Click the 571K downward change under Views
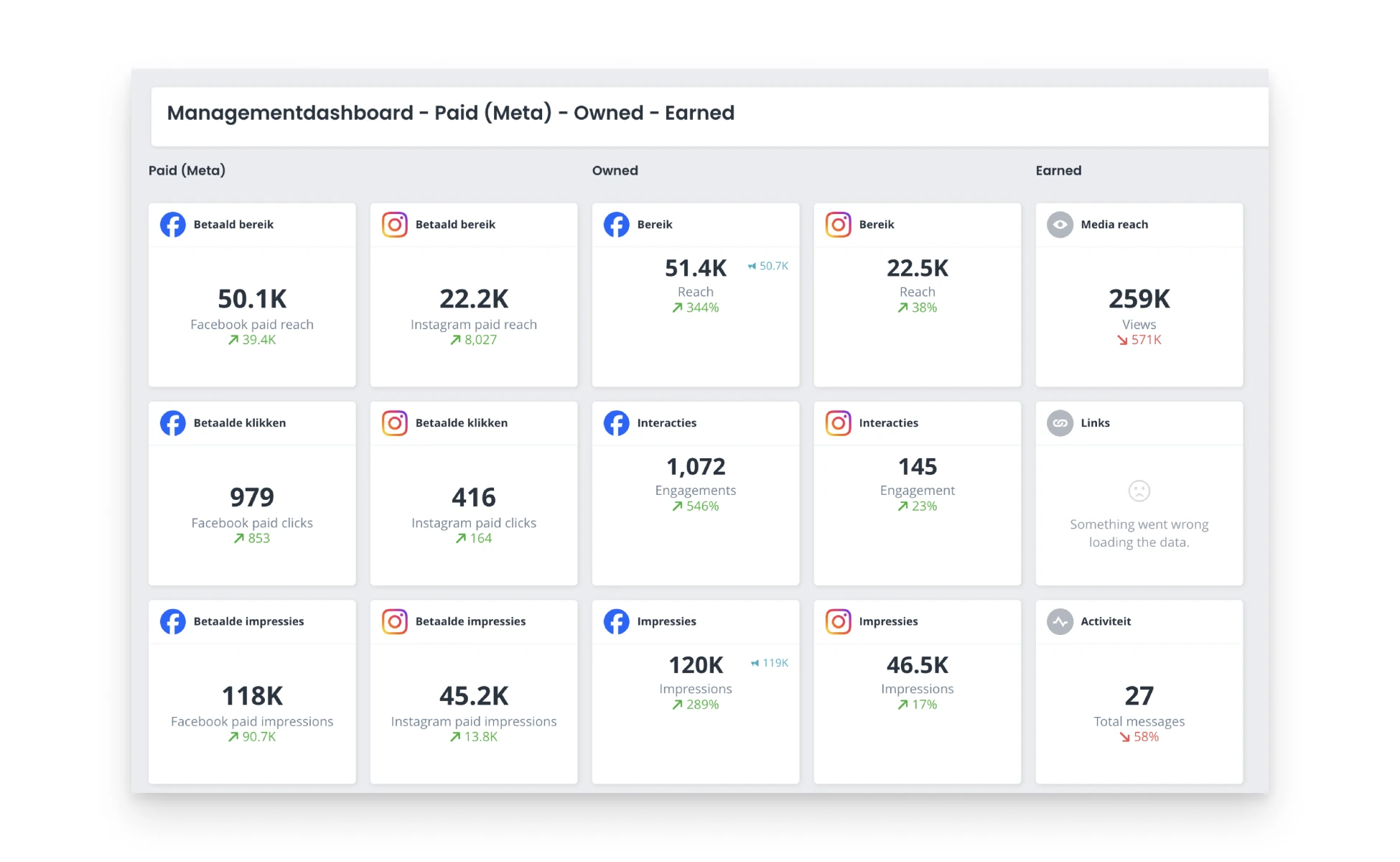Image resolution: width=1400 pixels, height=862 pixels. coord(1139,340)
